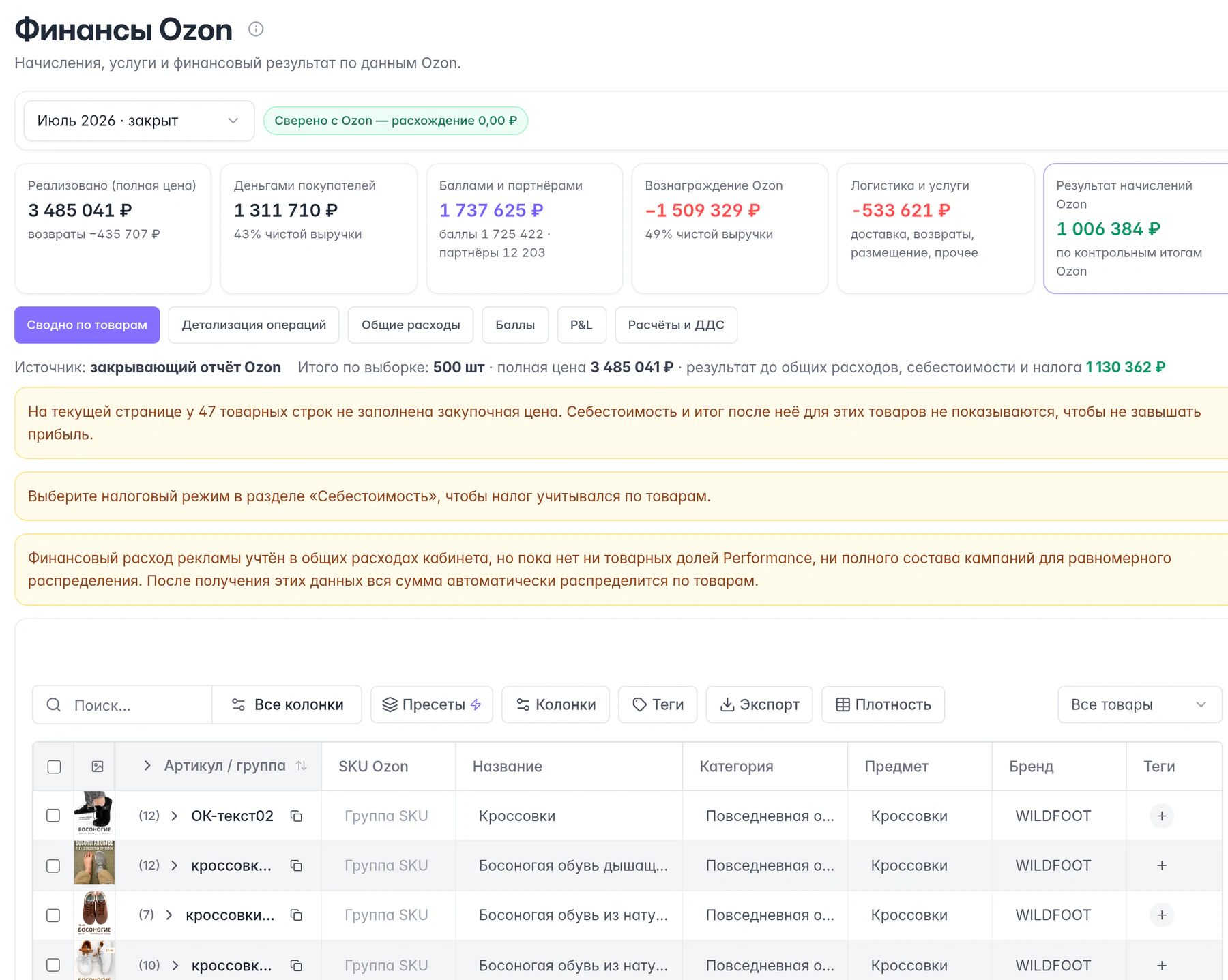Add tag to the (7) кроссовки row
This screenshot has height=980, width=1228.
point(1162,915)
